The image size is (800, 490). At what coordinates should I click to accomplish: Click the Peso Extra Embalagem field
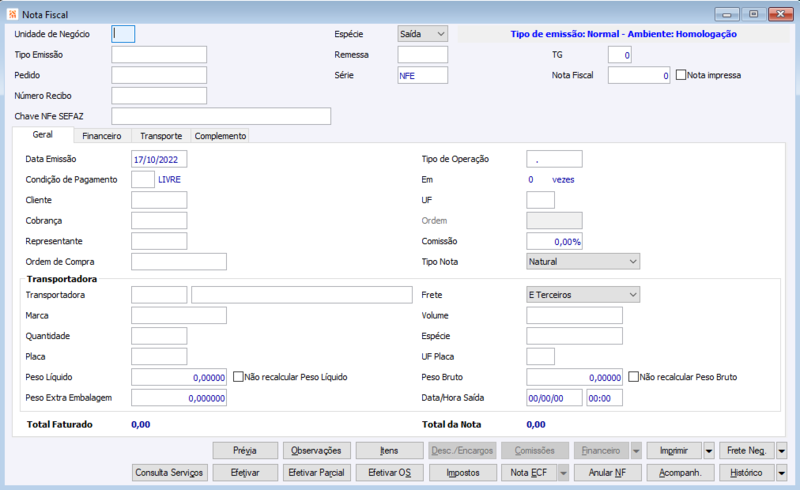179,398
